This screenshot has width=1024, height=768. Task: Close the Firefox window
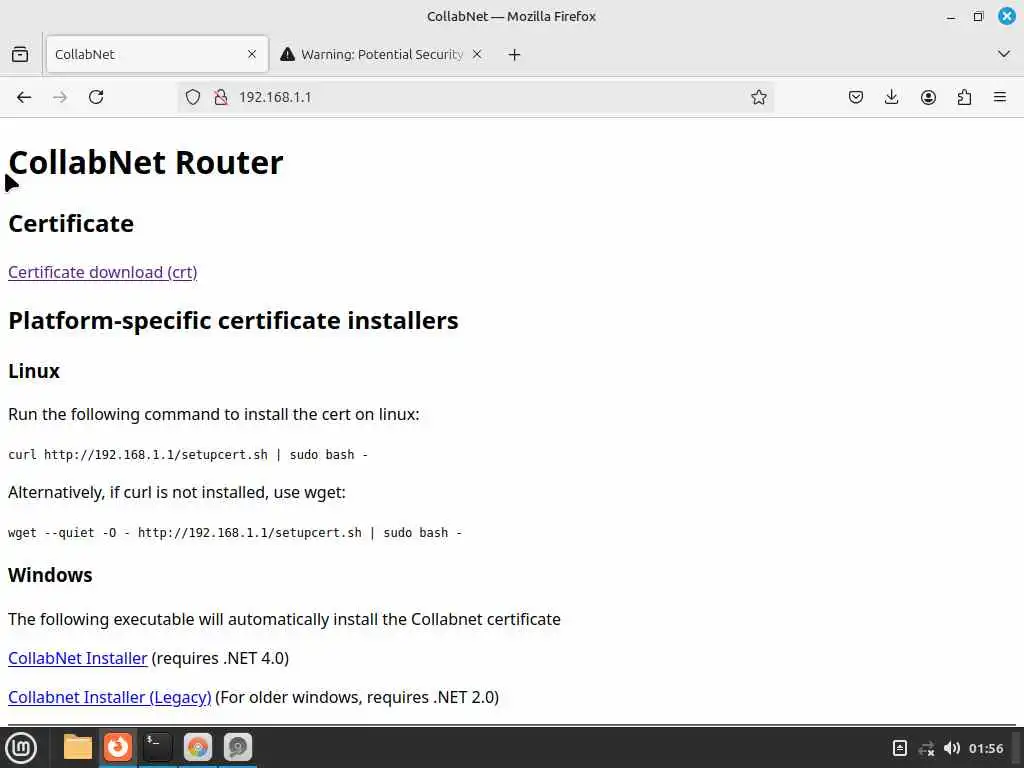pos(1007,16)
